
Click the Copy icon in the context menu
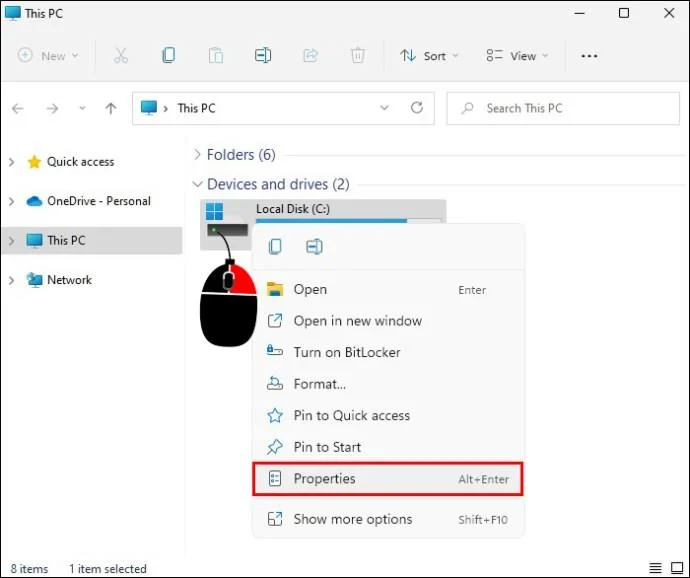point(275,247)
